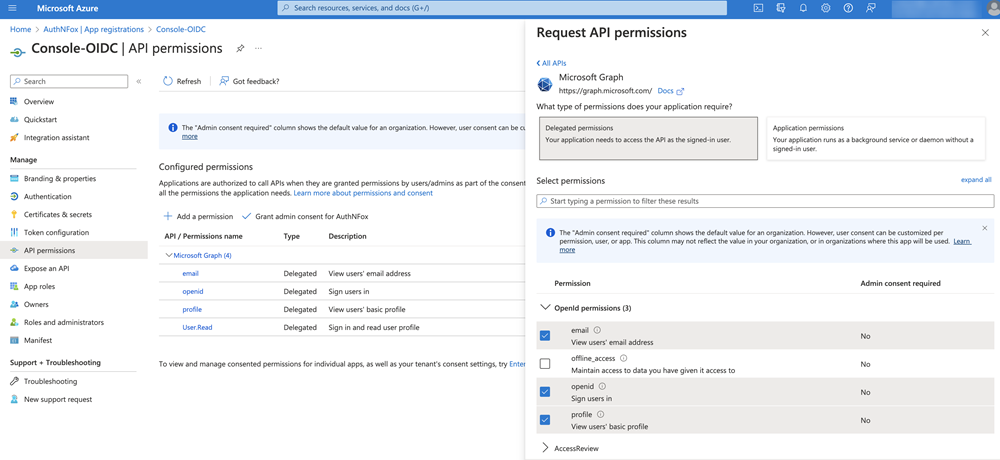Open Authentication in the sidebar
Screen dimensions: 1000x460
[x=47, y=197]
